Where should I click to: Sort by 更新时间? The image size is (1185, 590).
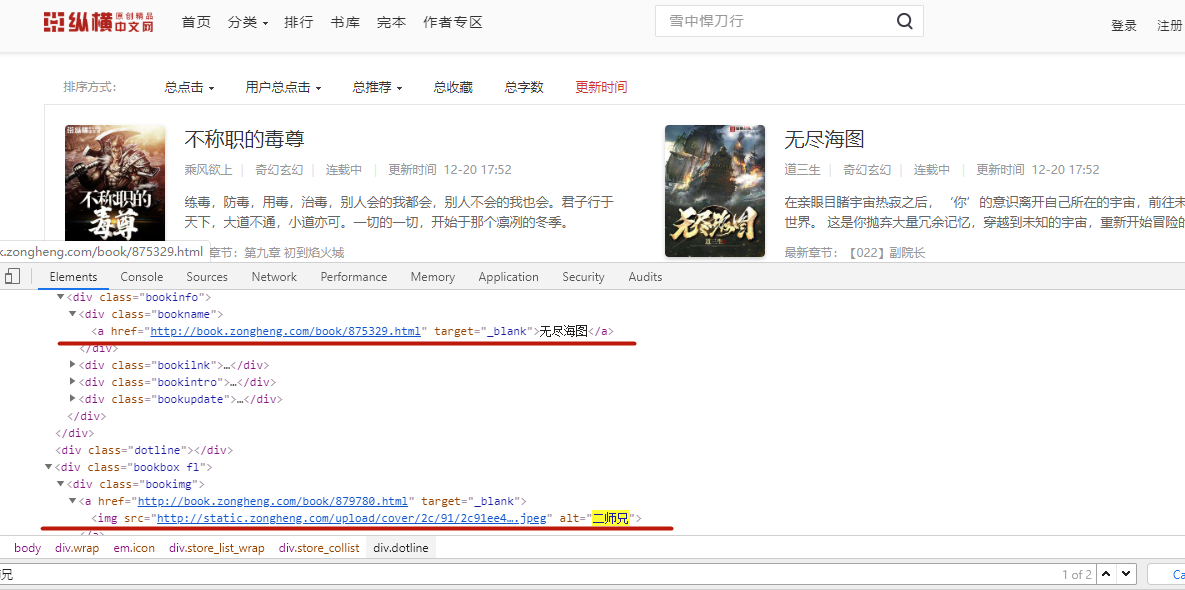point(601,88)
